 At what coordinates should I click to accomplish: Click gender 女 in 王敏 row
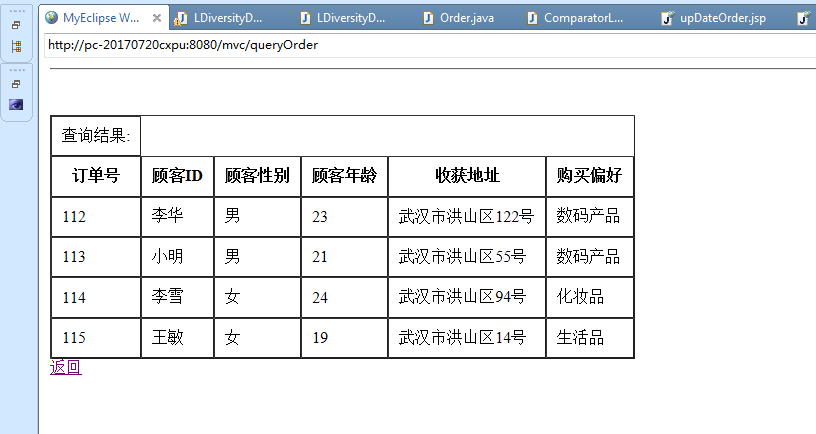tap(233, 338)
